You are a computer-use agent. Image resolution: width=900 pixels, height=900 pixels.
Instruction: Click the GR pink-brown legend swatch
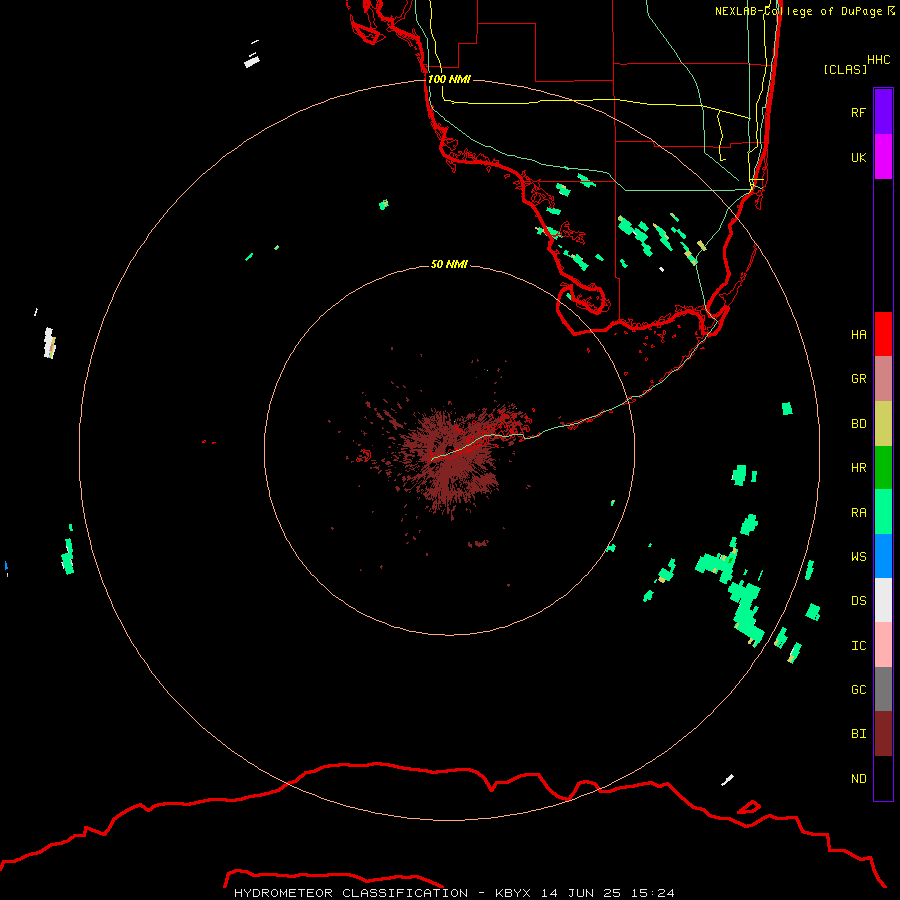pos(883,379)
